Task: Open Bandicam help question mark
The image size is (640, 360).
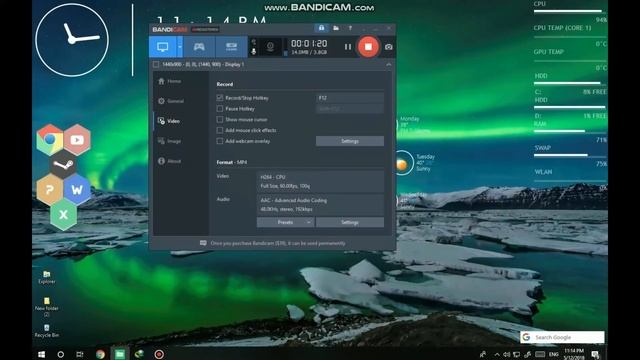Action: click(350, 28)
